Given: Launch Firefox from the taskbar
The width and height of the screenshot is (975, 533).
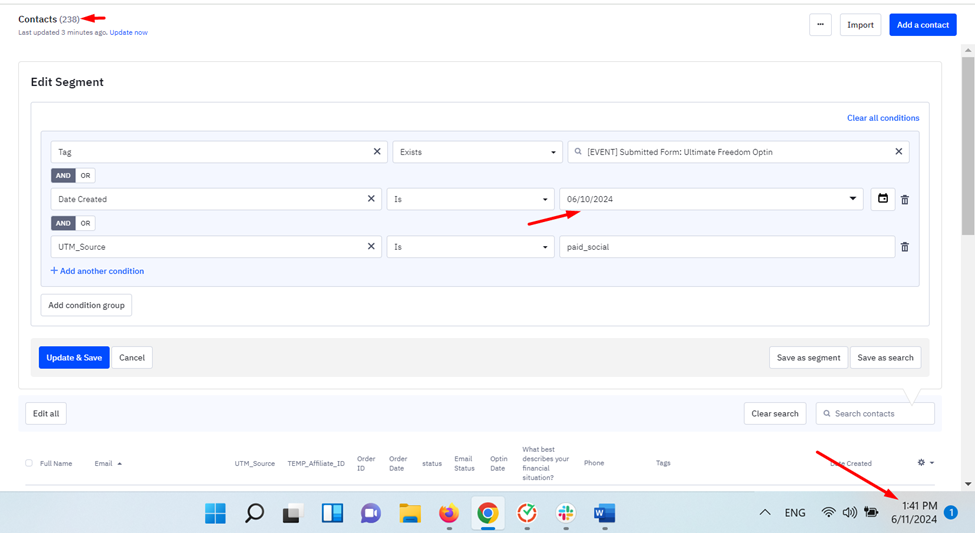Looking at the screenshot, I should click(448, 513).
